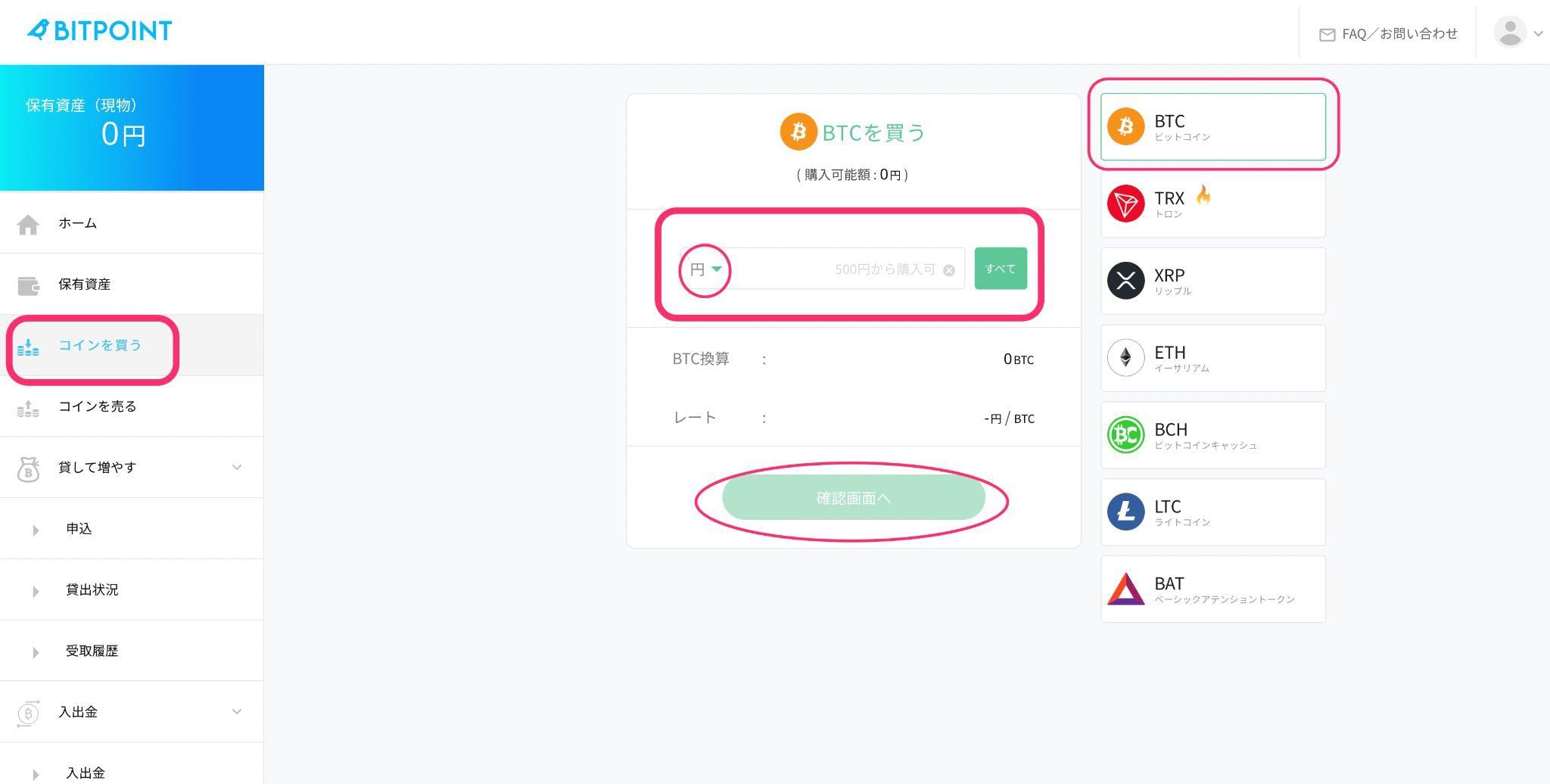Select the BCH Bitcoin Cash icon

pos(1125,435)
